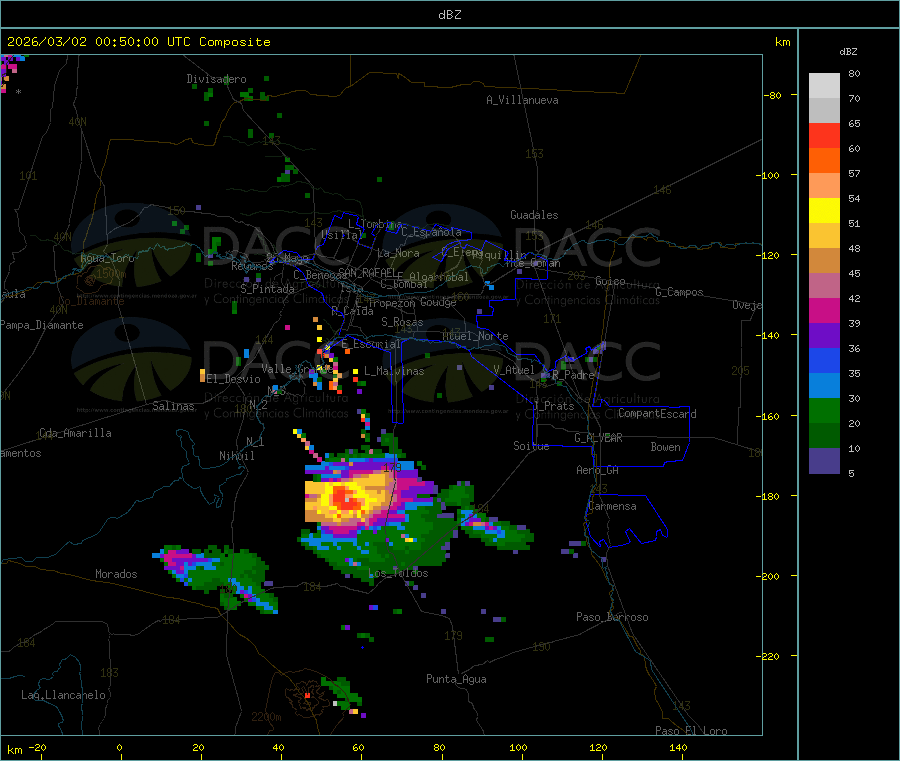Pick the slate 10-5 dBZ legend swatch

(x=824, y=461)
